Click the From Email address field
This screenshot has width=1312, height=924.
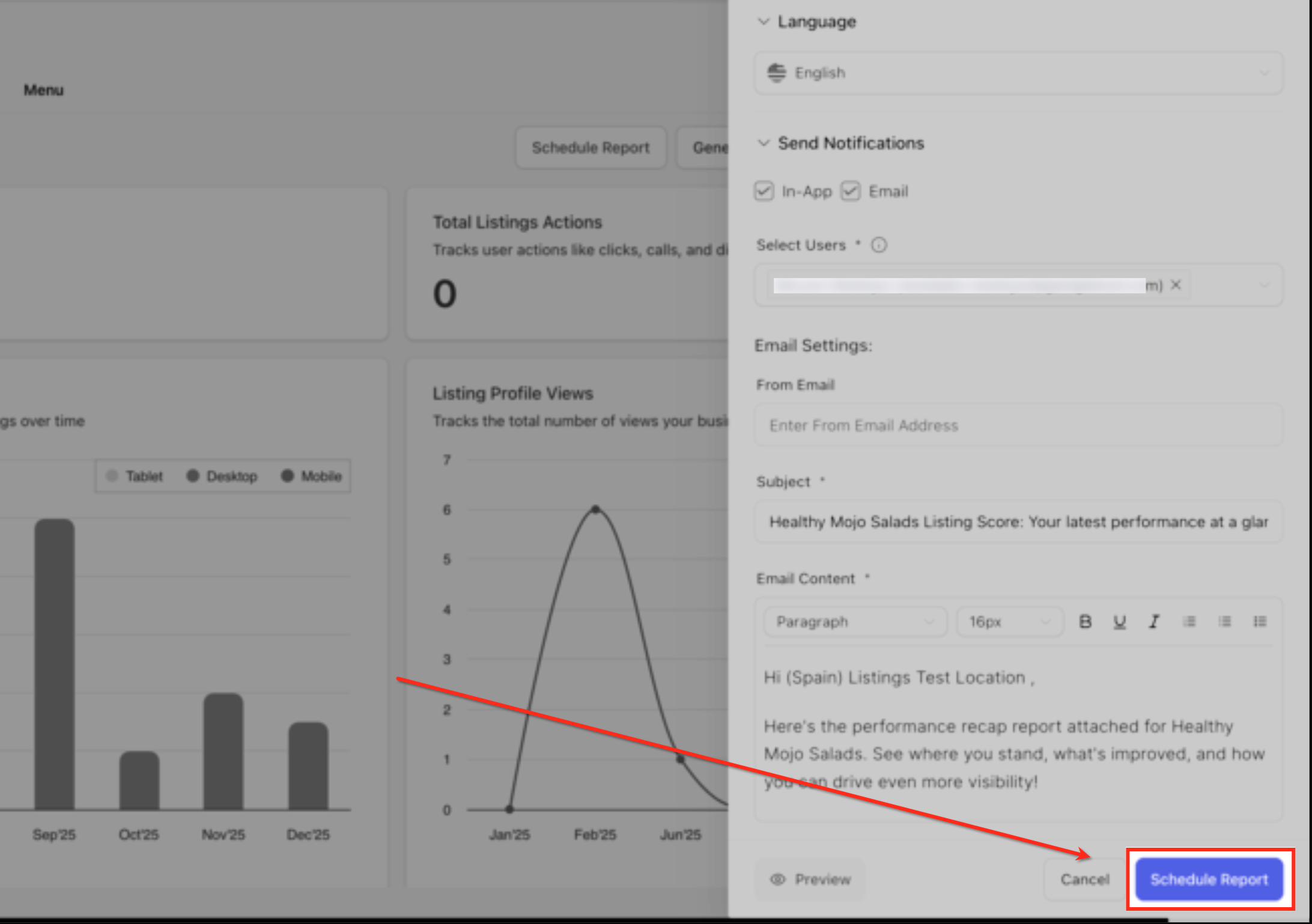(1019, 426)
